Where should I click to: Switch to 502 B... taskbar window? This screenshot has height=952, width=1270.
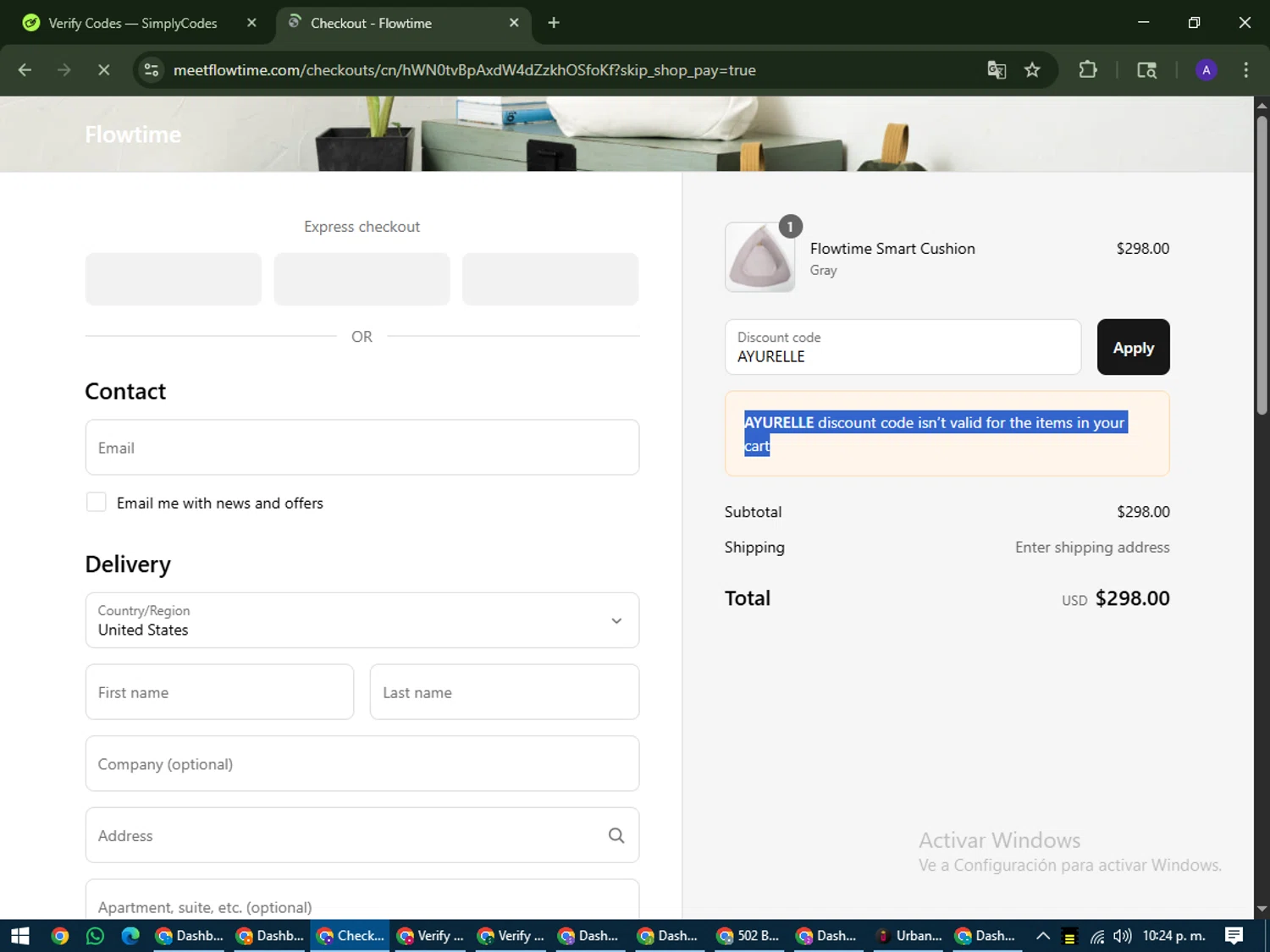748,936
